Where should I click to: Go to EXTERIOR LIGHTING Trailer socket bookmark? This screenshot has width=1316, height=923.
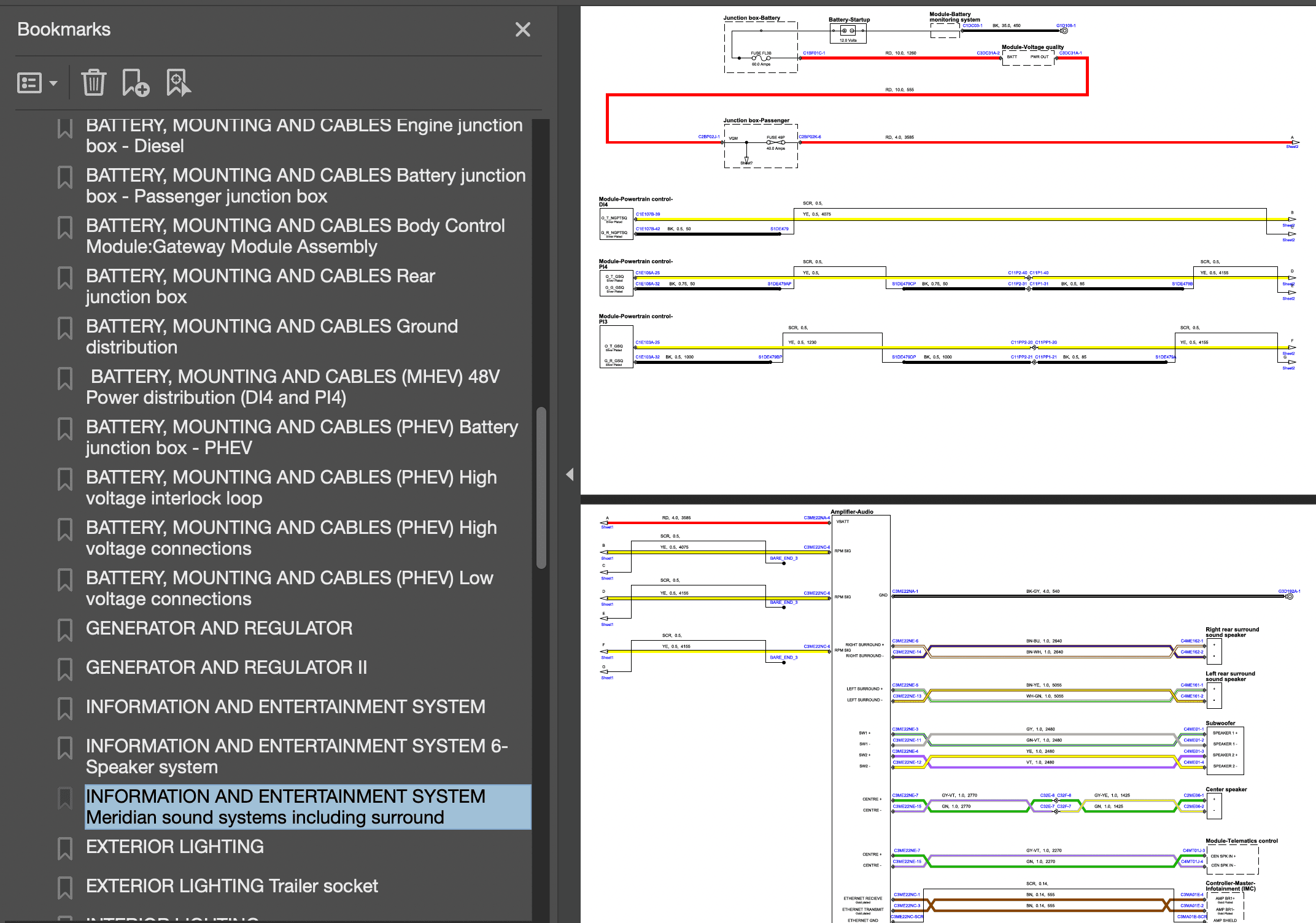coord(232,886)
